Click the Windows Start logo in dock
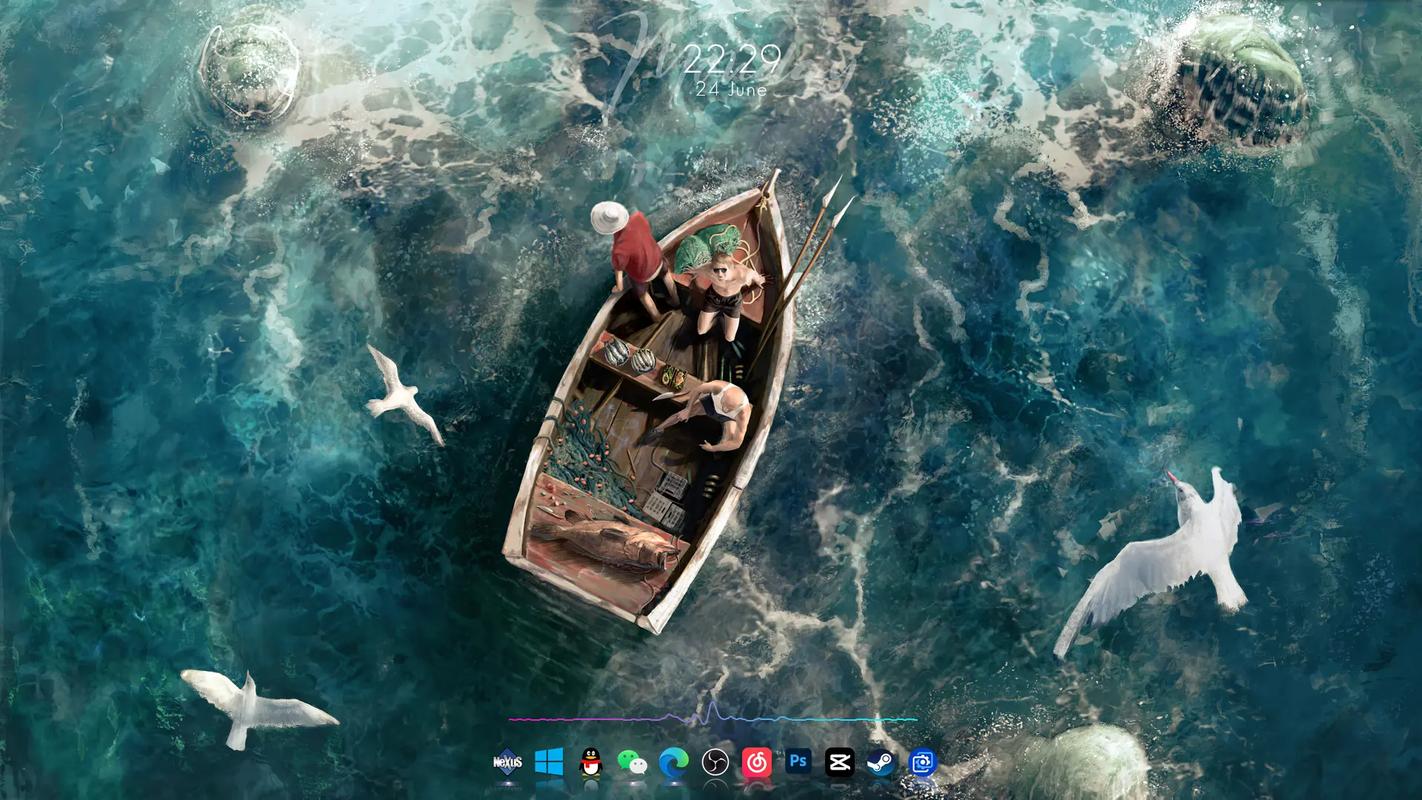1422x800 pixels. click(x=549, y=763)
